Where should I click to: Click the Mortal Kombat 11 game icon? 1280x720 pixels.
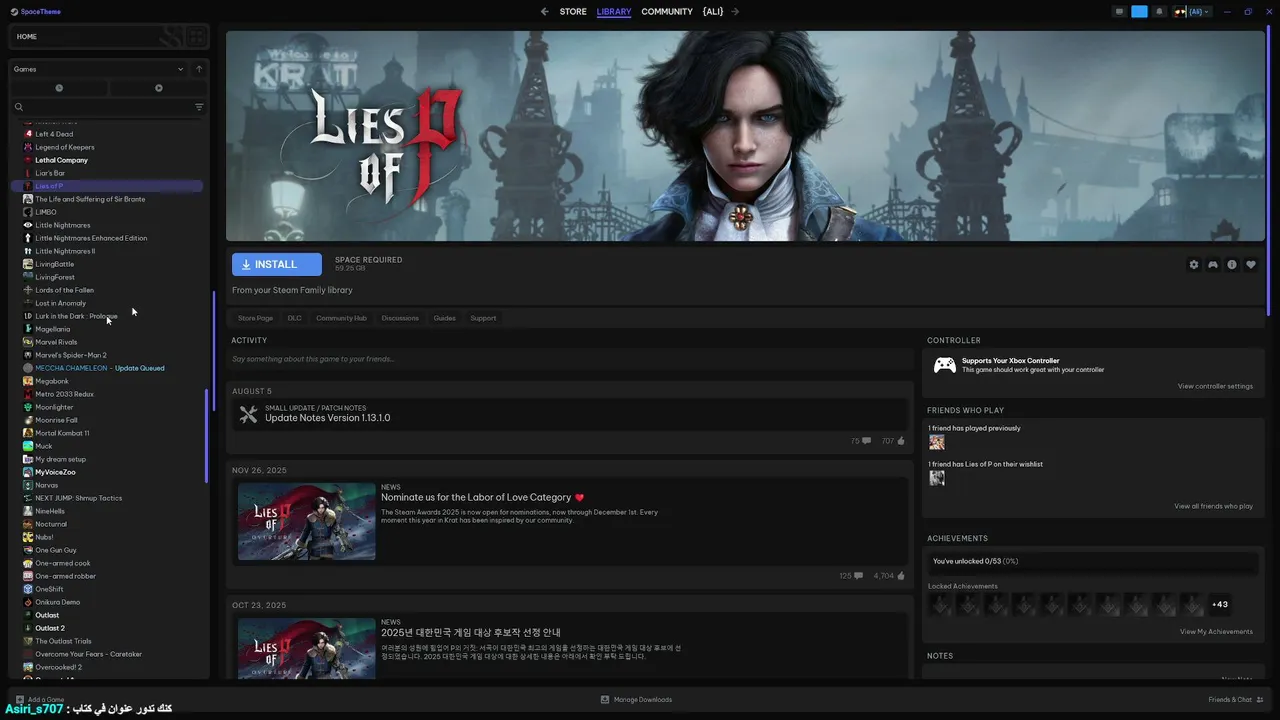[28, 433]
